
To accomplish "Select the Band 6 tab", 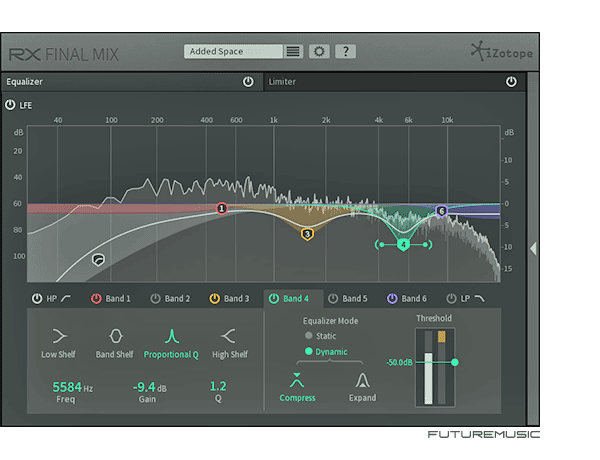I will coord(414,299).
